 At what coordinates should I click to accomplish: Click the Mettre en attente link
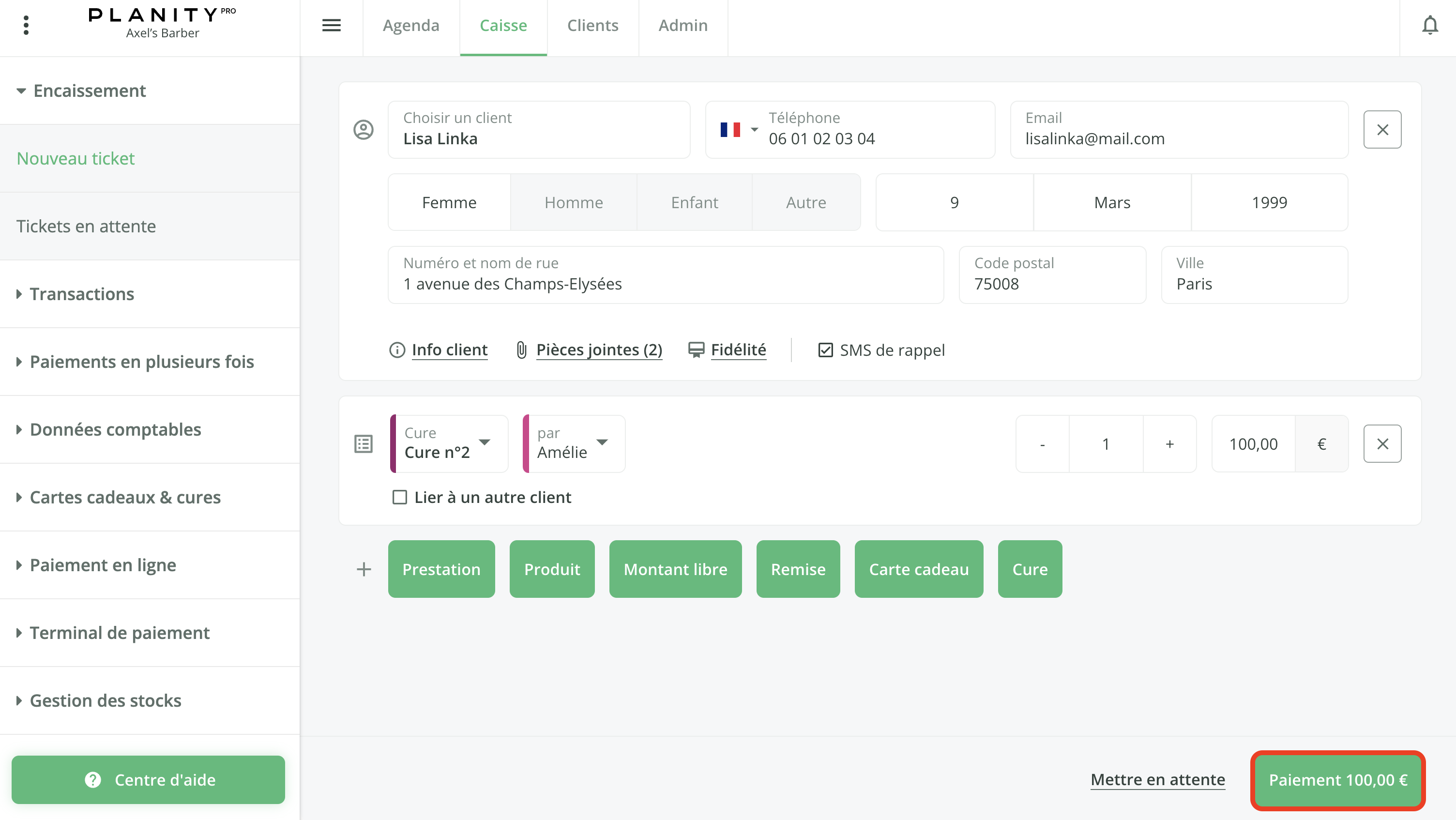(x=1157, y=780)
